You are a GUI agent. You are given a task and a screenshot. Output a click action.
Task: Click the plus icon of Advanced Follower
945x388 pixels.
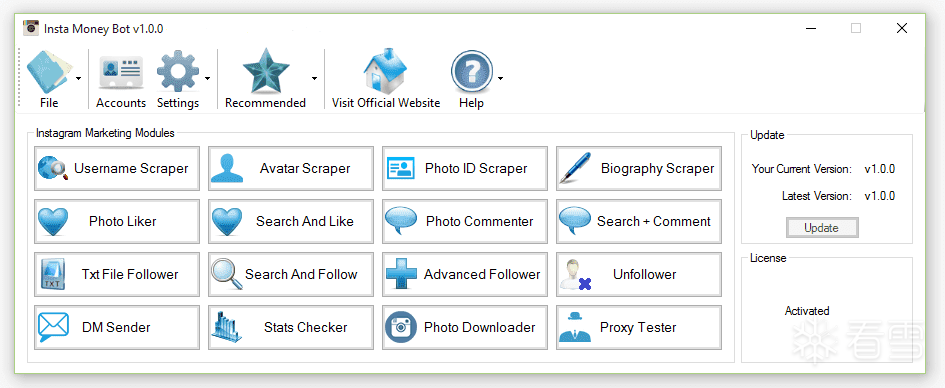(401, 275)
